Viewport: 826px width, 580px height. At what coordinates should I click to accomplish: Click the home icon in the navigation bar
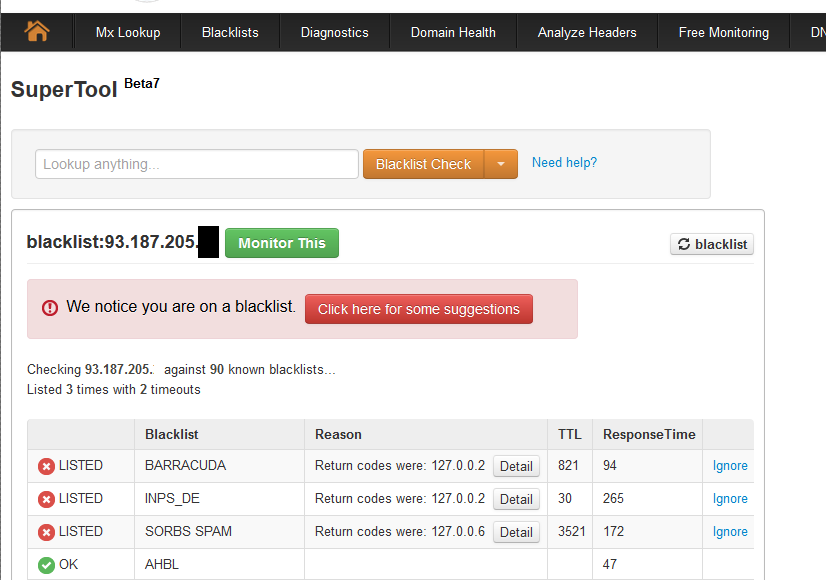point(39,31)
